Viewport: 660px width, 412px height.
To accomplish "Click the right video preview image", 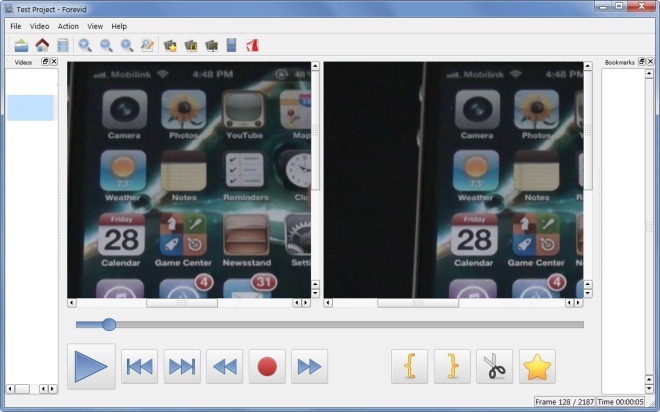I will [x=453, y=180].
